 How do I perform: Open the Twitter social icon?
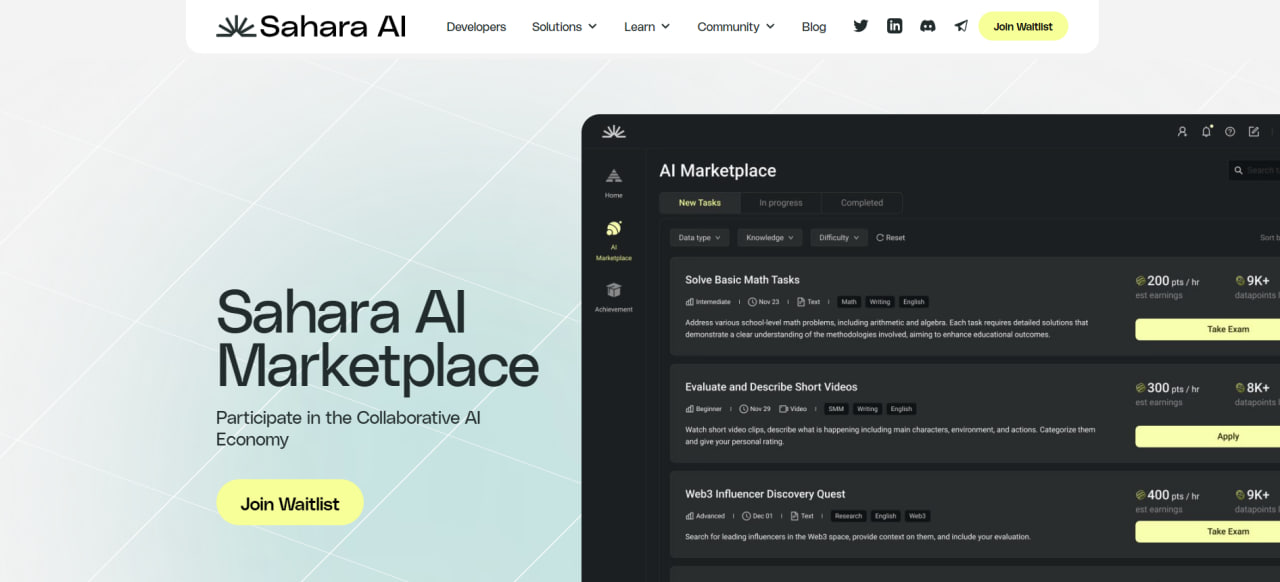tap(861, 26)
